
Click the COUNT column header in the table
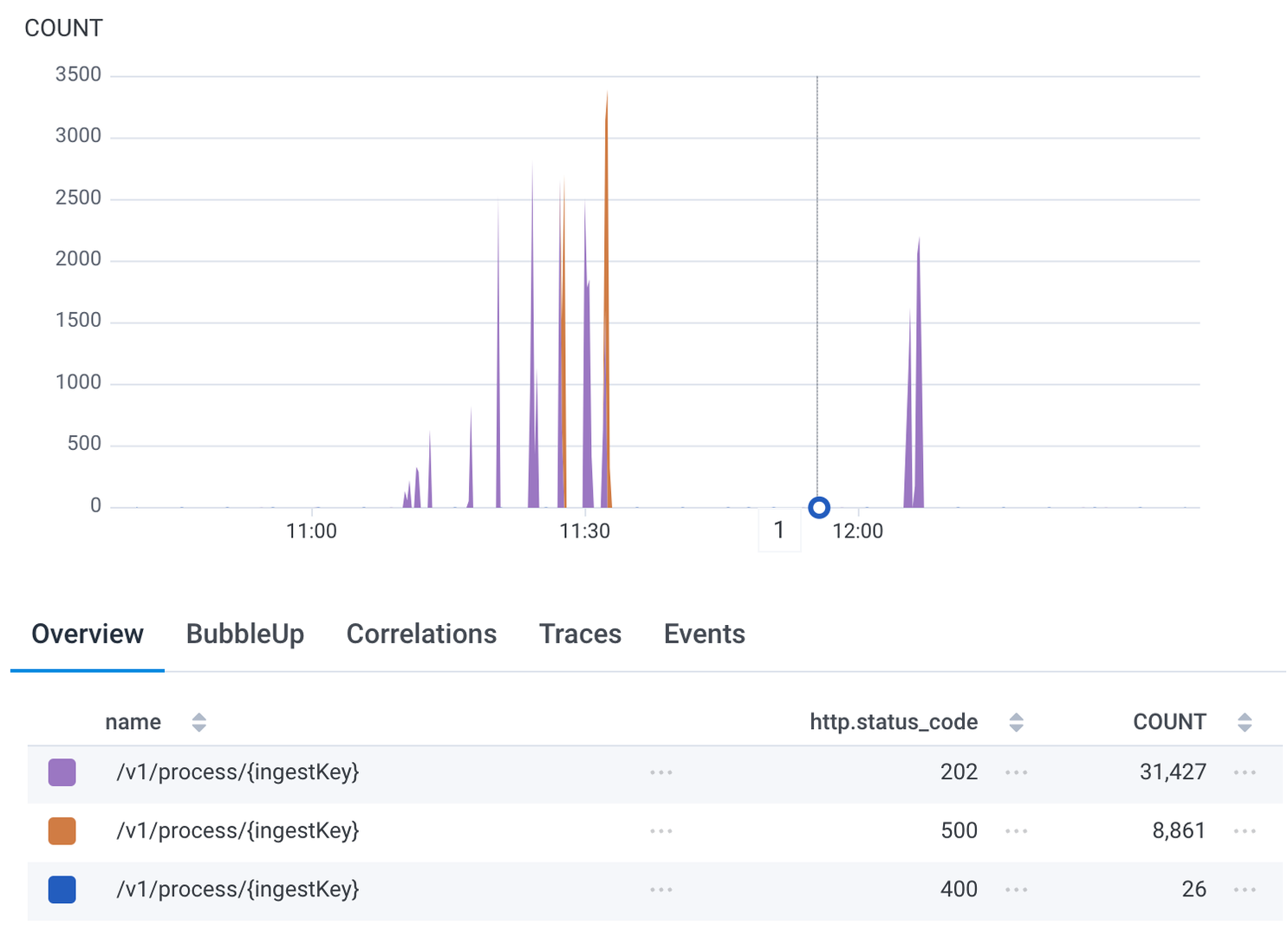(1169, 722)
